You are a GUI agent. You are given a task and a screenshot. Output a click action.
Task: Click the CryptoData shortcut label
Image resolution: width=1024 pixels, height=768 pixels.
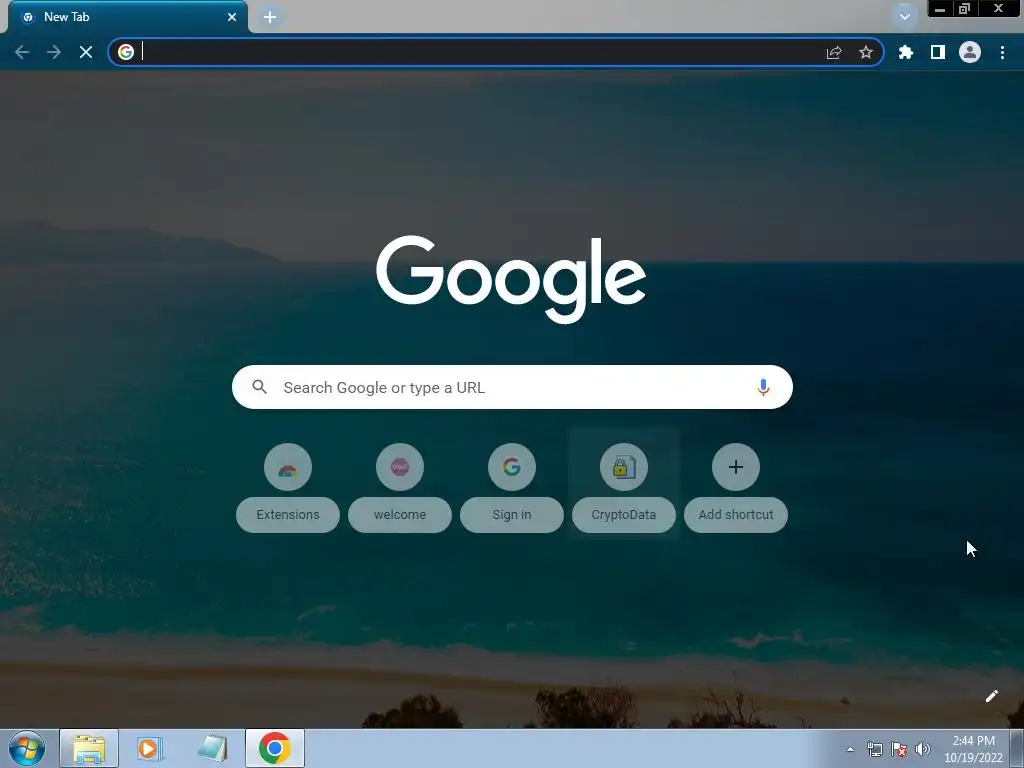[x=624, y=515]
